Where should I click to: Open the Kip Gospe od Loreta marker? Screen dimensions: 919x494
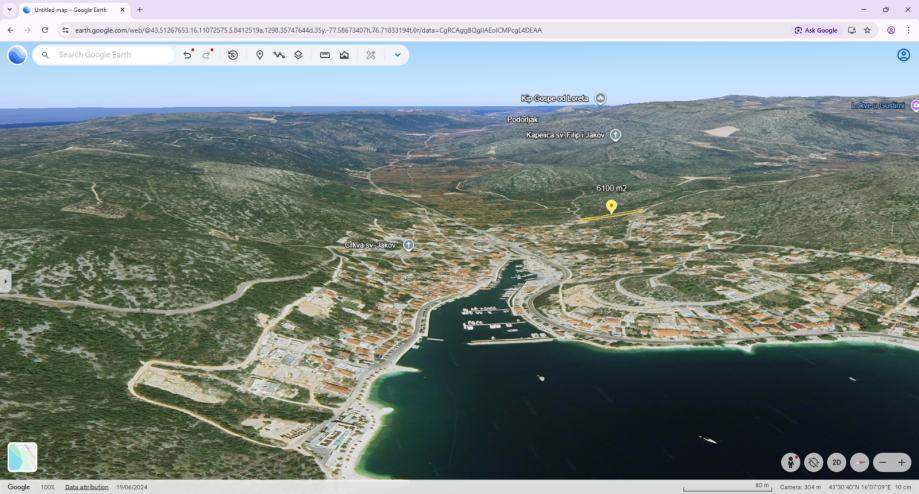600,98
